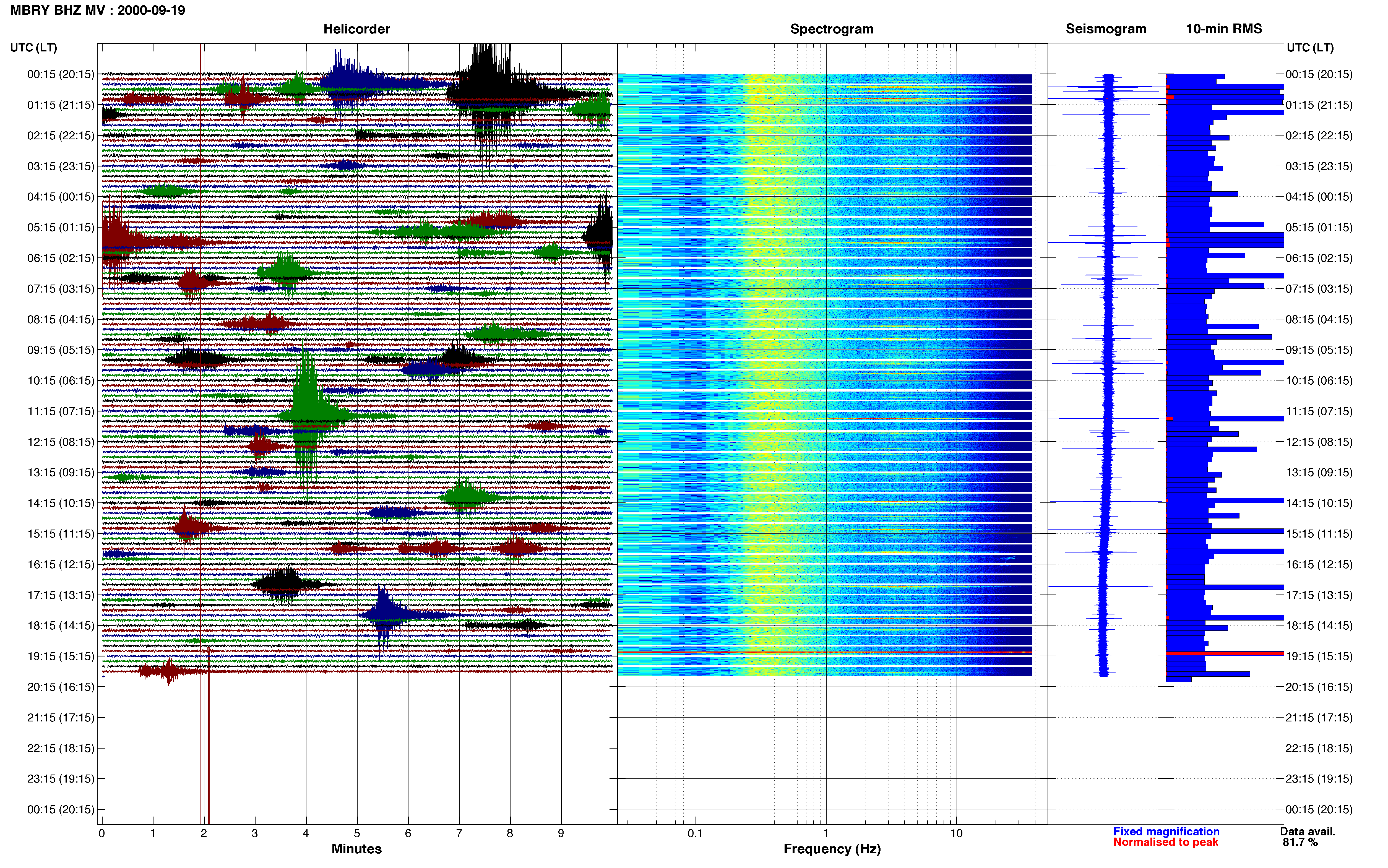
Task: Select the 'Spectrogram' panel title
Action: click(x=832, y=29)
